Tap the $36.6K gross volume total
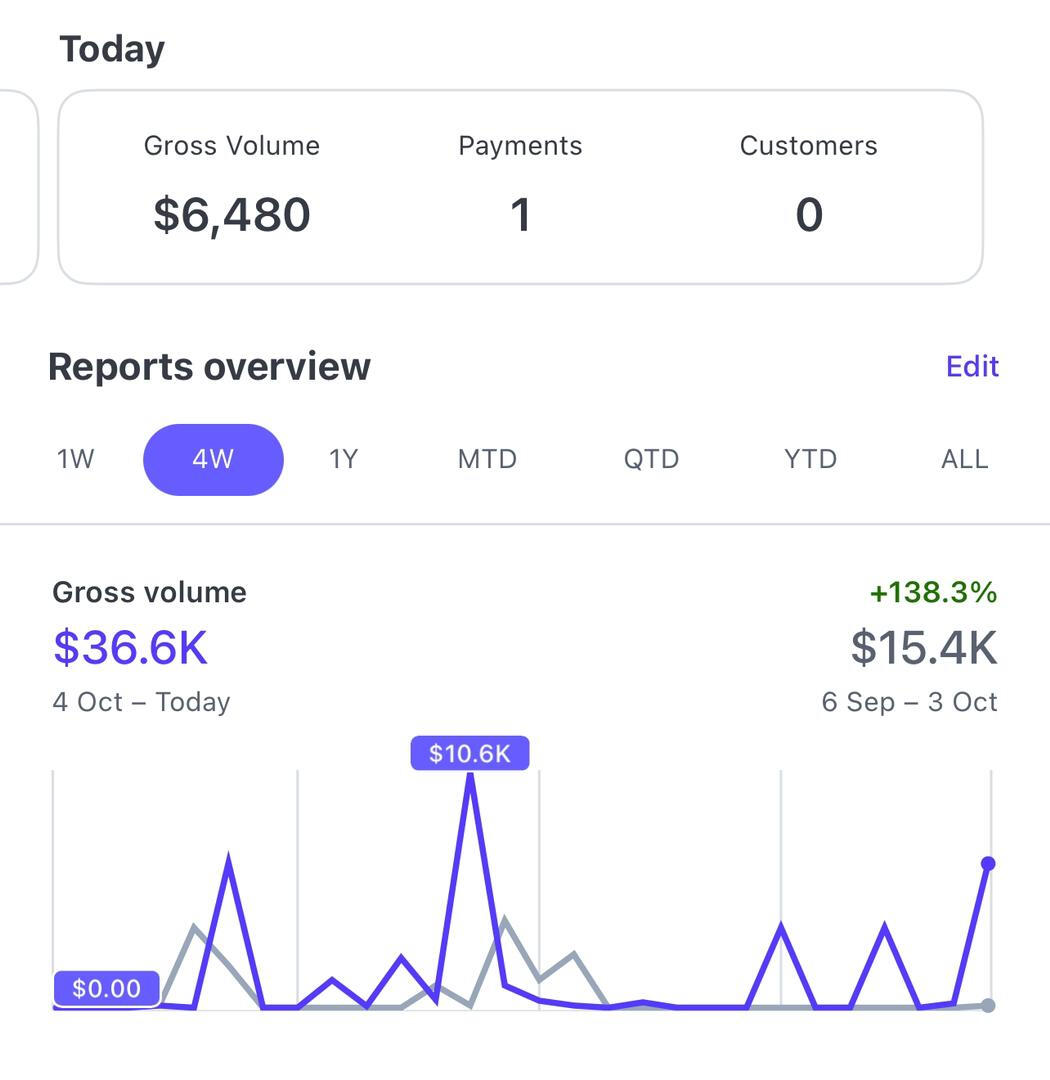 (x=130, y=647)
